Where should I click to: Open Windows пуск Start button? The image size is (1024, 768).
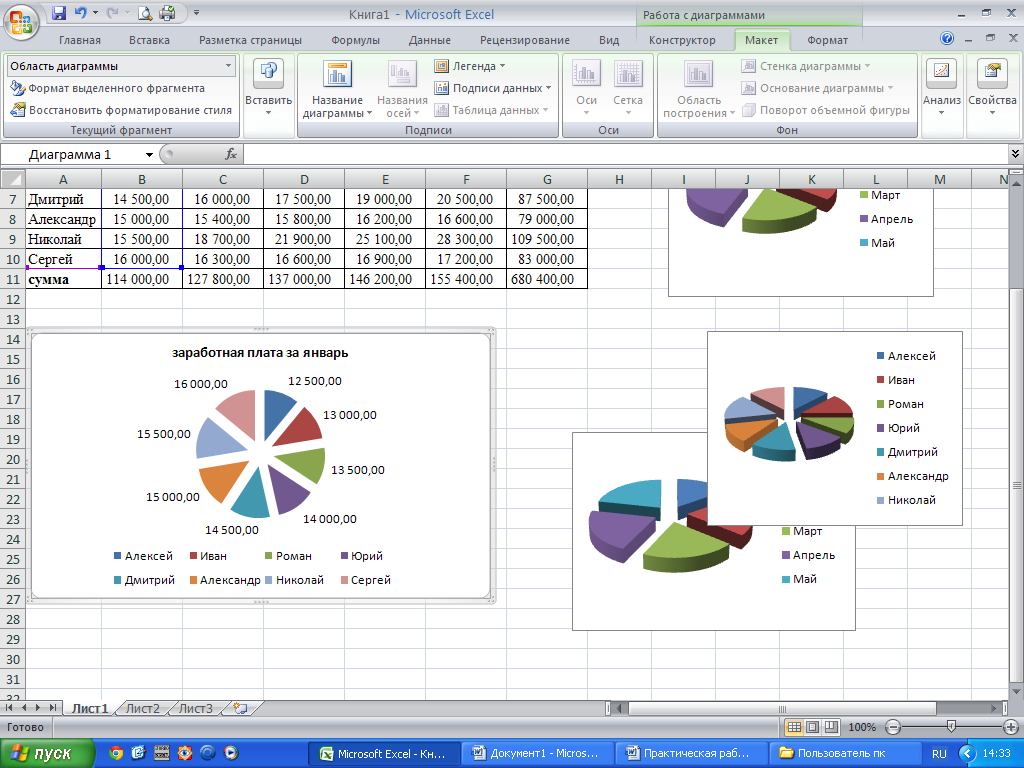pos(47,754)
